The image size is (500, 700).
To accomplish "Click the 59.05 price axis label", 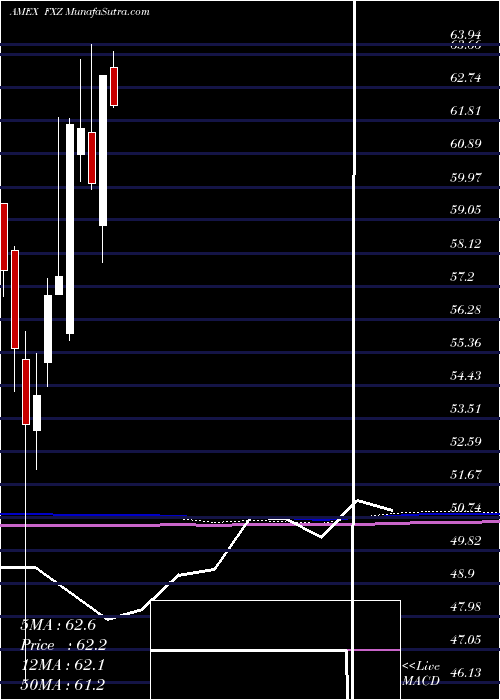I will [466, 210].
